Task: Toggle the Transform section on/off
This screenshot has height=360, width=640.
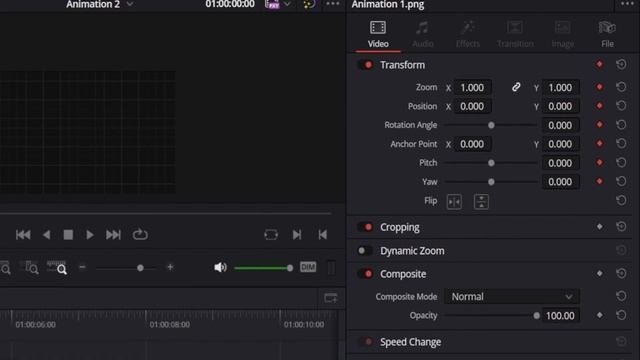Action: tap(365, 65)
